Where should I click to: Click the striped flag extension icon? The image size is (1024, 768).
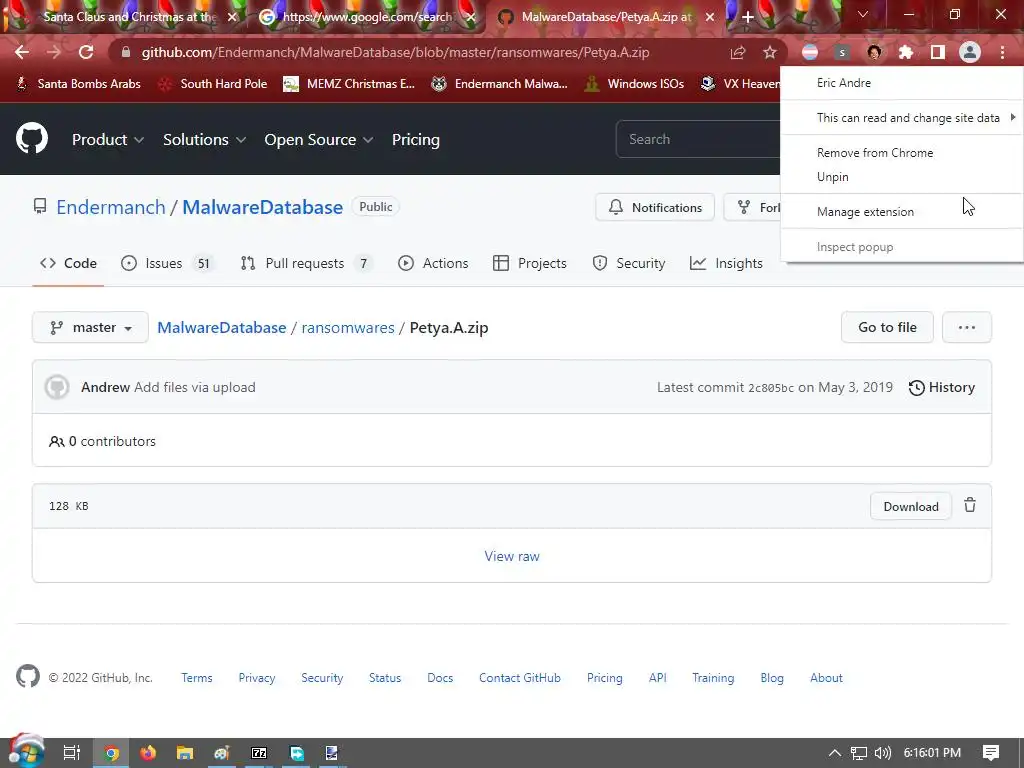810,52
